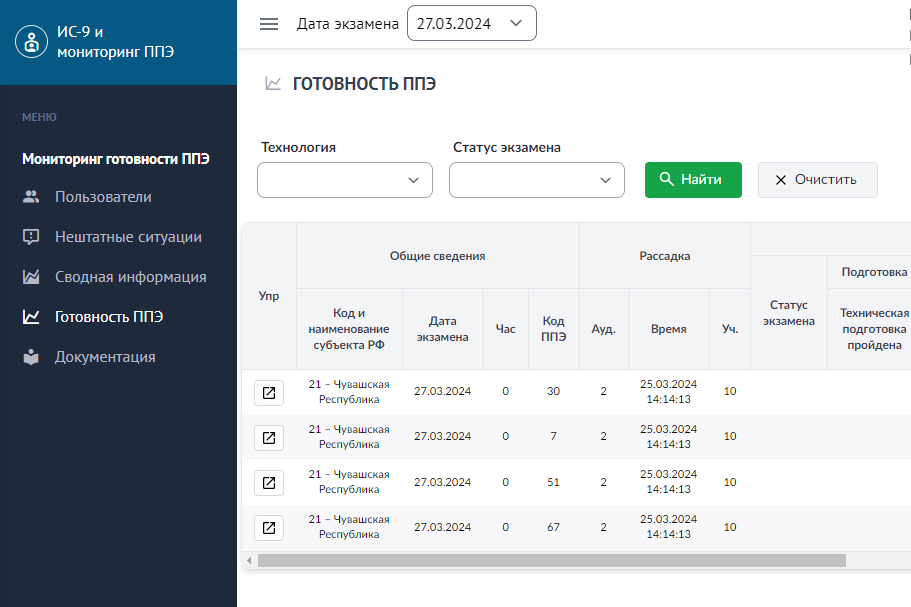The height and width of the screenshot is (607, 911).
Task: Click the Время column header
Action: pyautogui.click(x=669, y=329)
